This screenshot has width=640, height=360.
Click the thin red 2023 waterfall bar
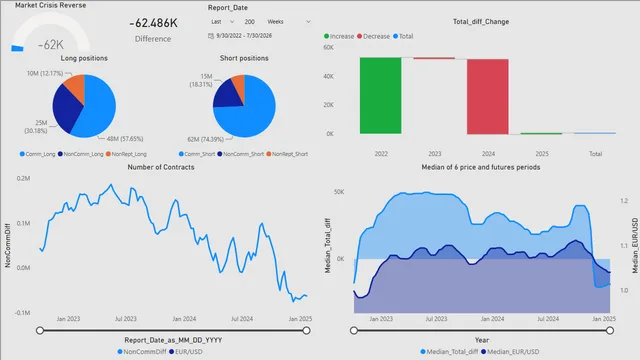[x=434, y=58]
